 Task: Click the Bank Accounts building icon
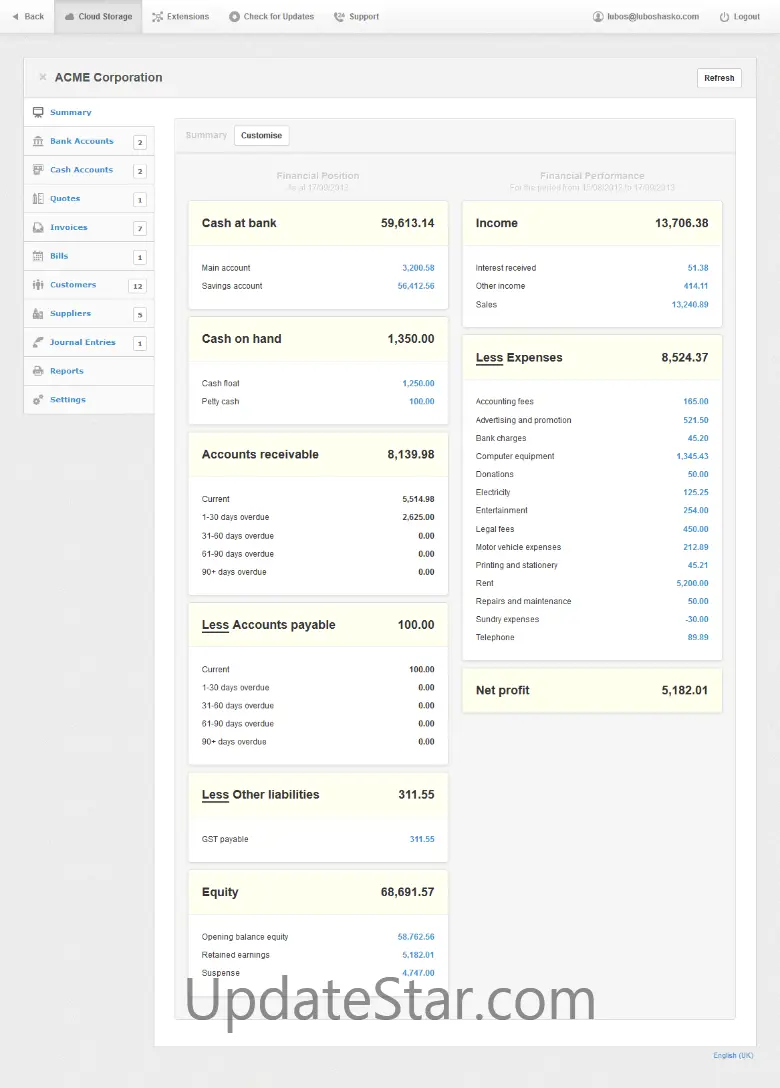coord(38,141)
